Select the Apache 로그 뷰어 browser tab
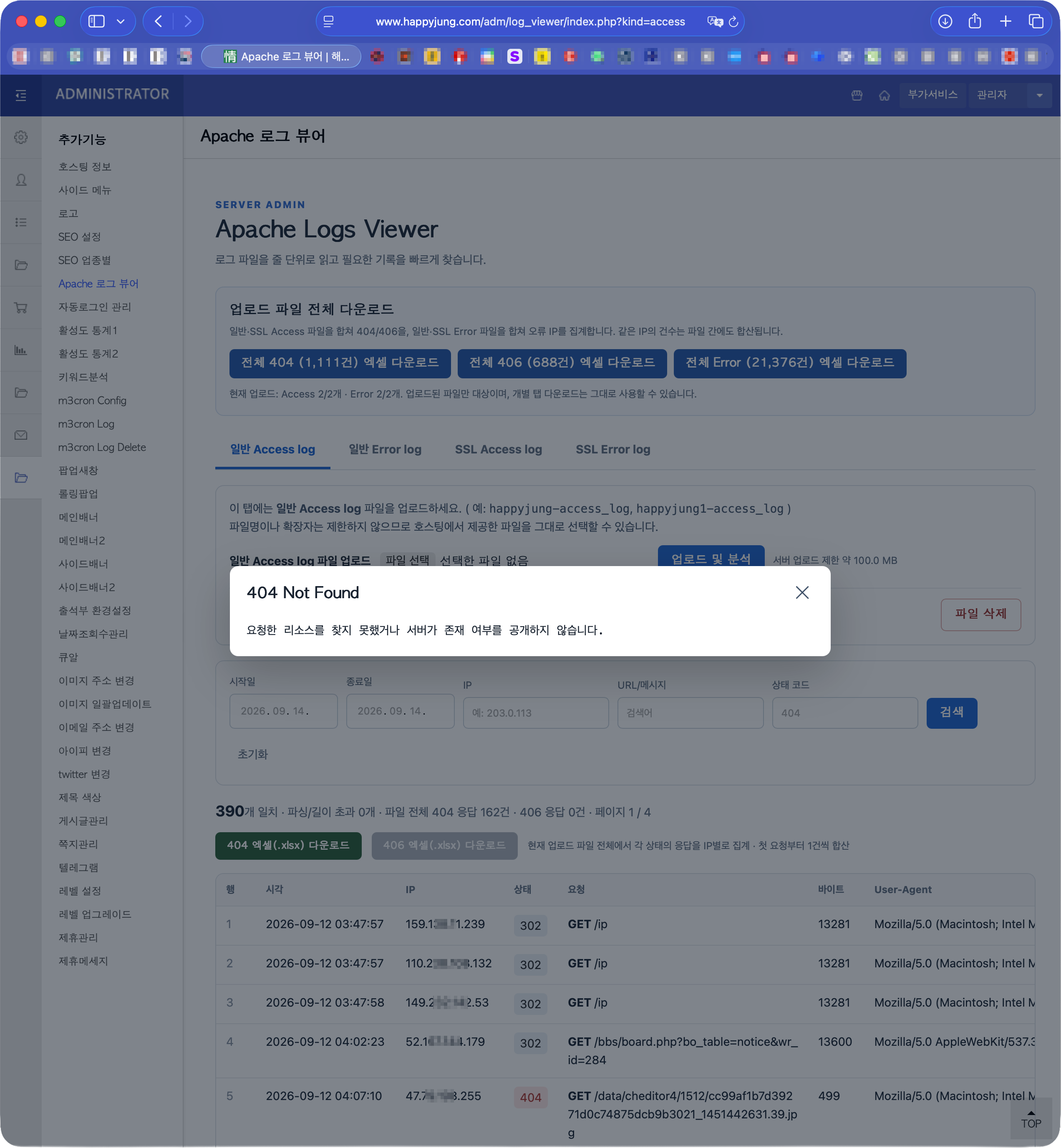 point(281,56)
